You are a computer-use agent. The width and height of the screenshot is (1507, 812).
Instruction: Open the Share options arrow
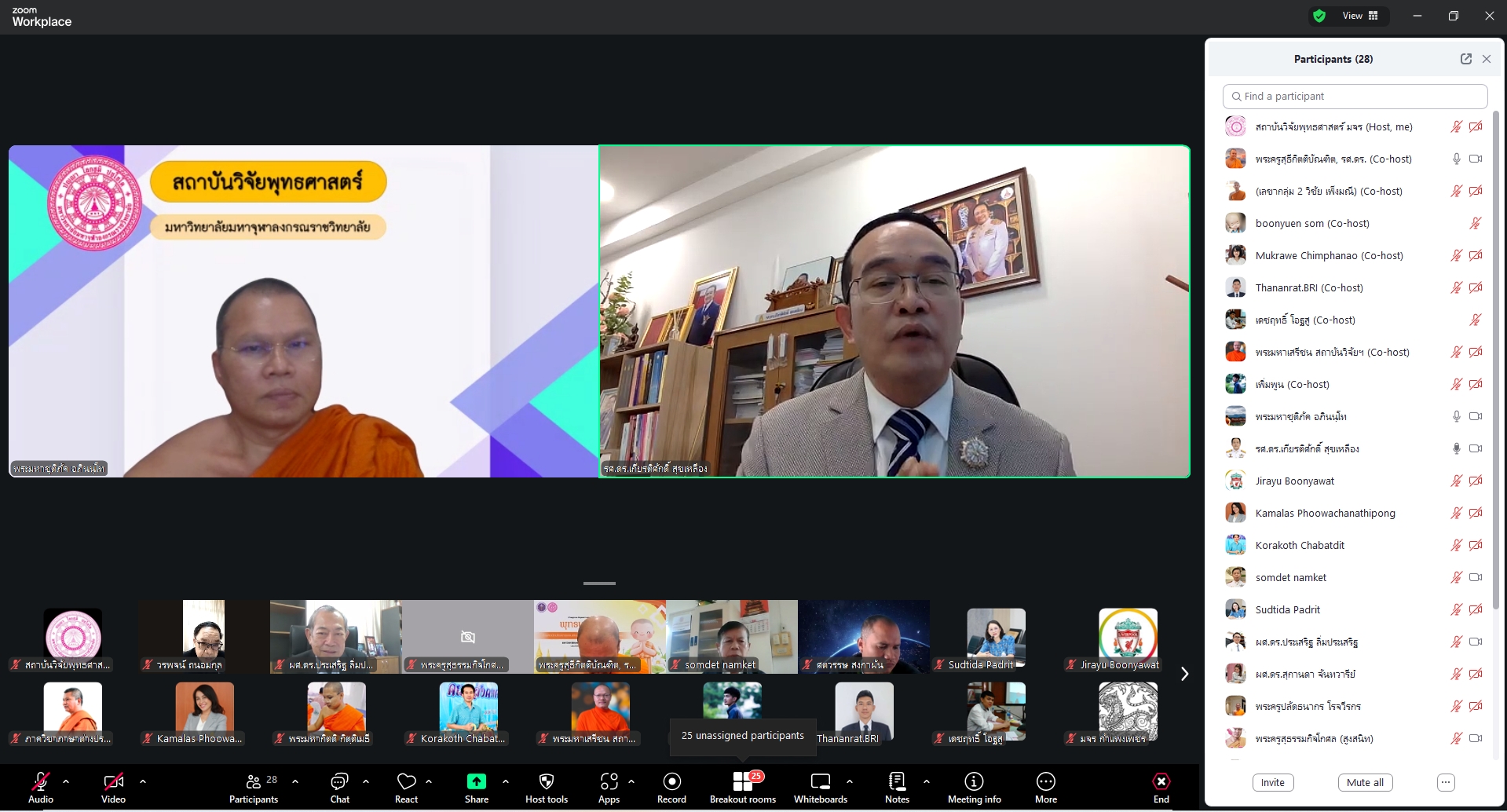505,781
